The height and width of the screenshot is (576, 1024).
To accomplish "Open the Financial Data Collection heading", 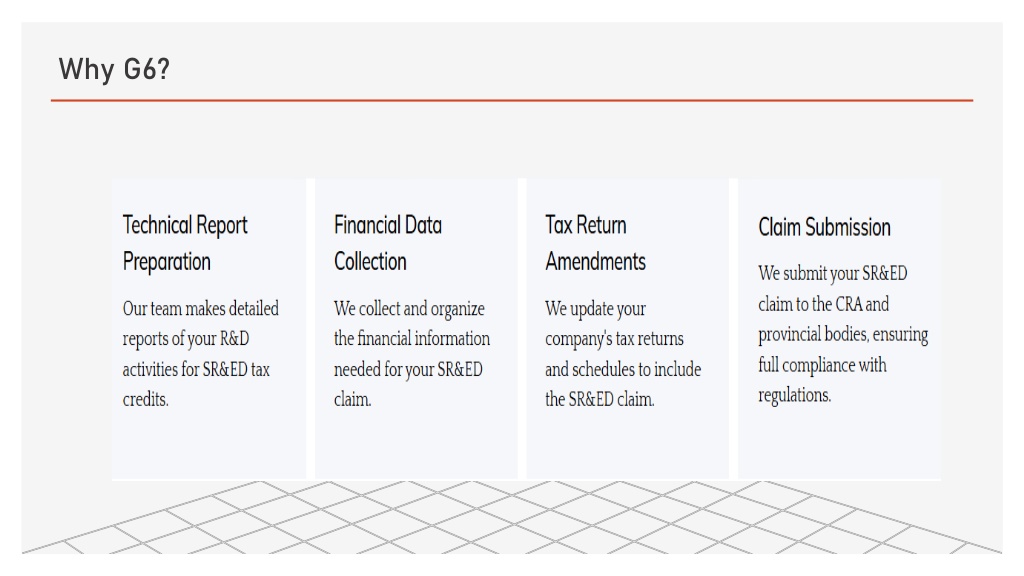I will (x=388, y=243).
